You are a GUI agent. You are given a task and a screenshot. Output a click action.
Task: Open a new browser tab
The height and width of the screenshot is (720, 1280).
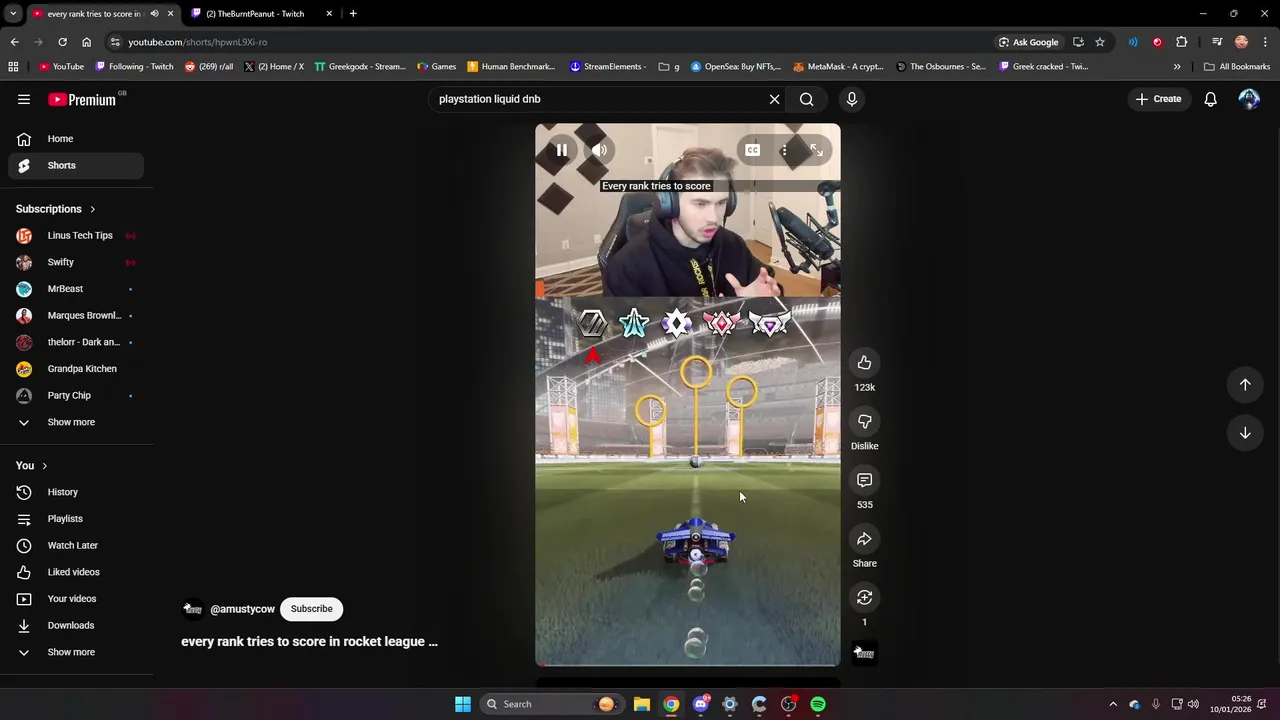pos(353,14)
